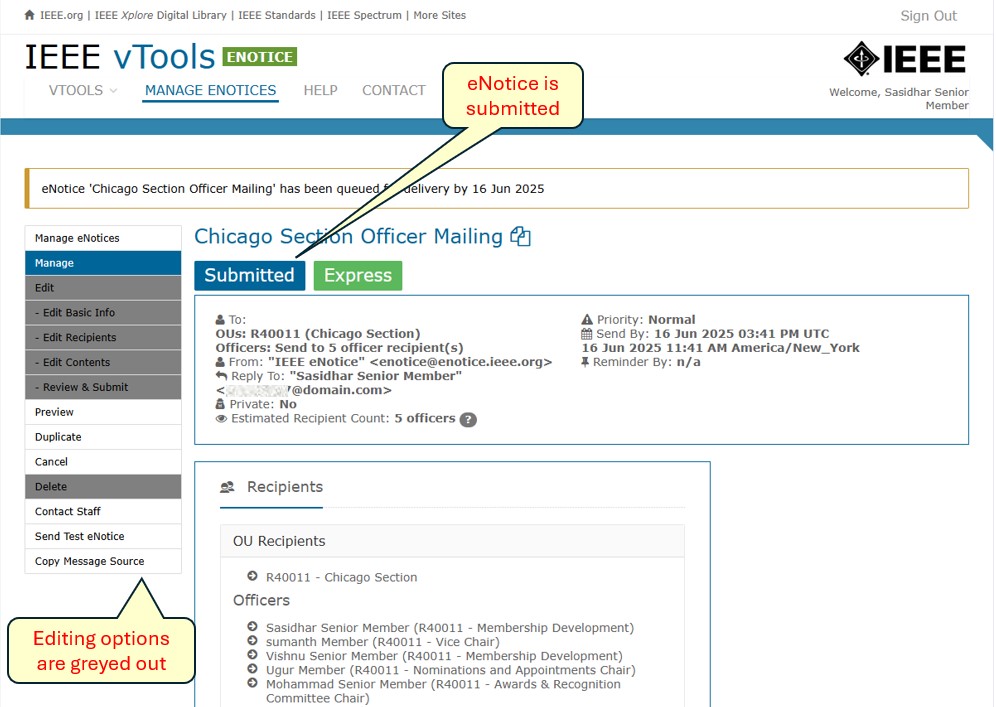
Task: Click the arrow icon beside Mohammad Senior Member
Action: click(x=252, y=683)
